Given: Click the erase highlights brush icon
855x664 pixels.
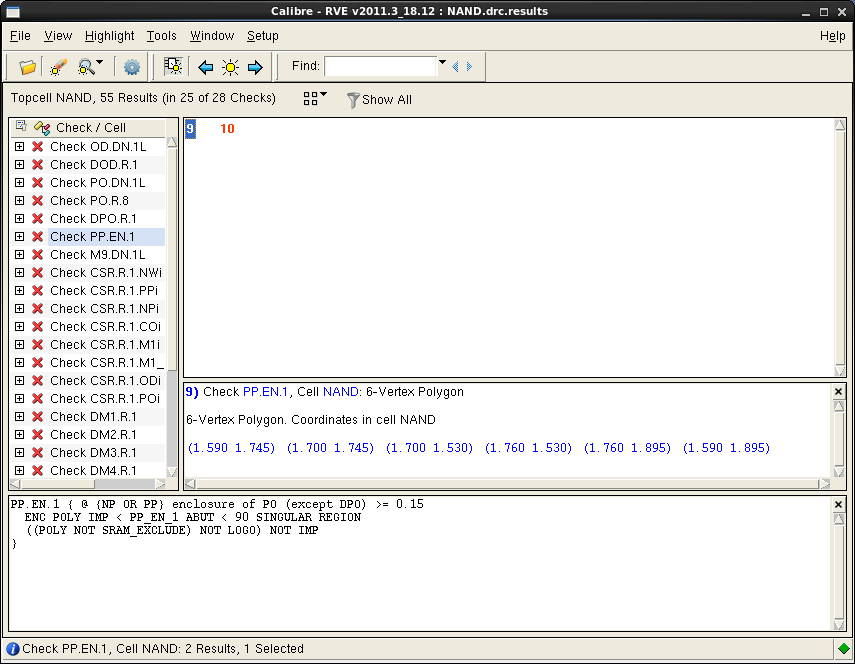Looking at the screenshot, I should [x=58, y=67].
